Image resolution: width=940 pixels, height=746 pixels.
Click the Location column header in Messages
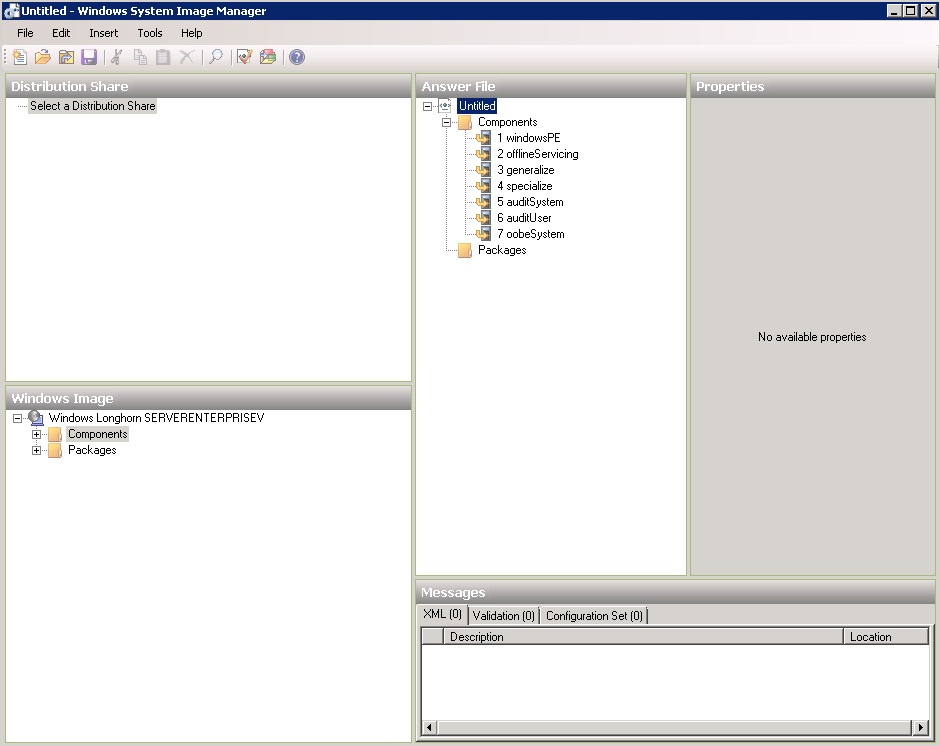(x=886, y=637)
